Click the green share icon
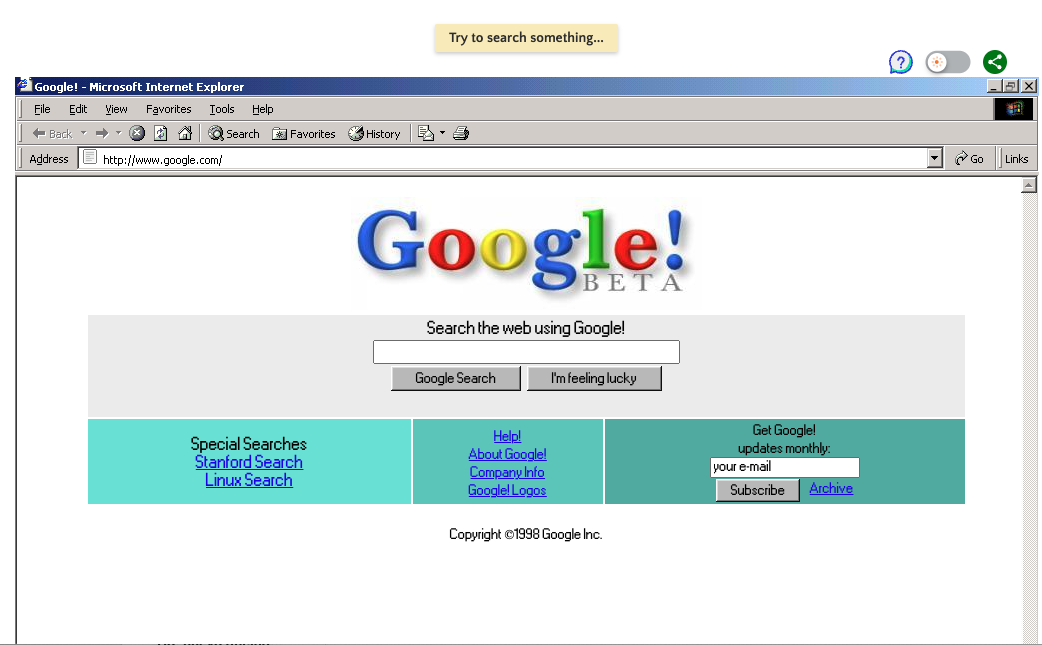The width and height of the screenshot is (1042, 645). (995, 62)
